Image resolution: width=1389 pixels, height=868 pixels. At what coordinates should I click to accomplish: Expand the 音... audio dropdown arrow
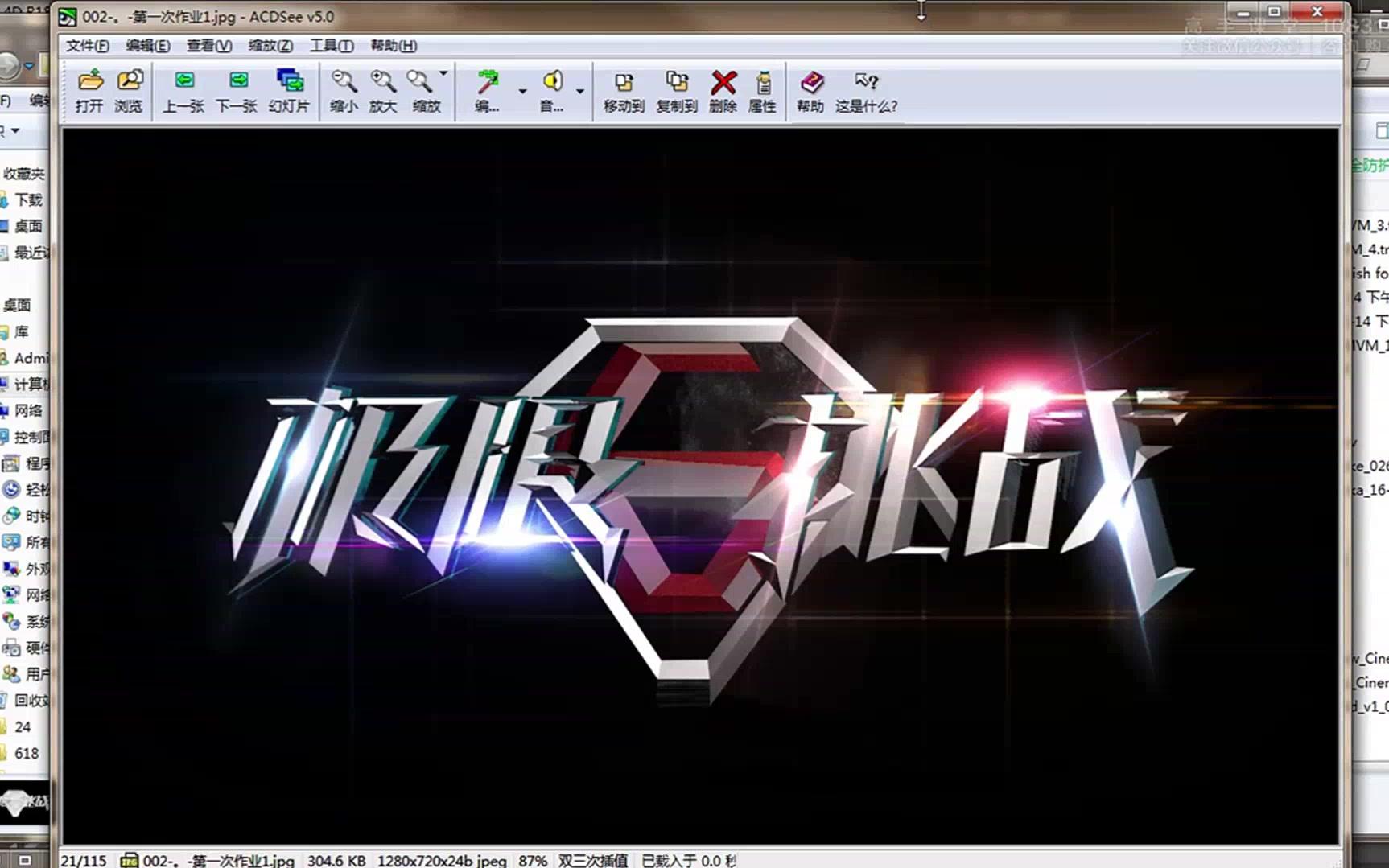(580, 91)
